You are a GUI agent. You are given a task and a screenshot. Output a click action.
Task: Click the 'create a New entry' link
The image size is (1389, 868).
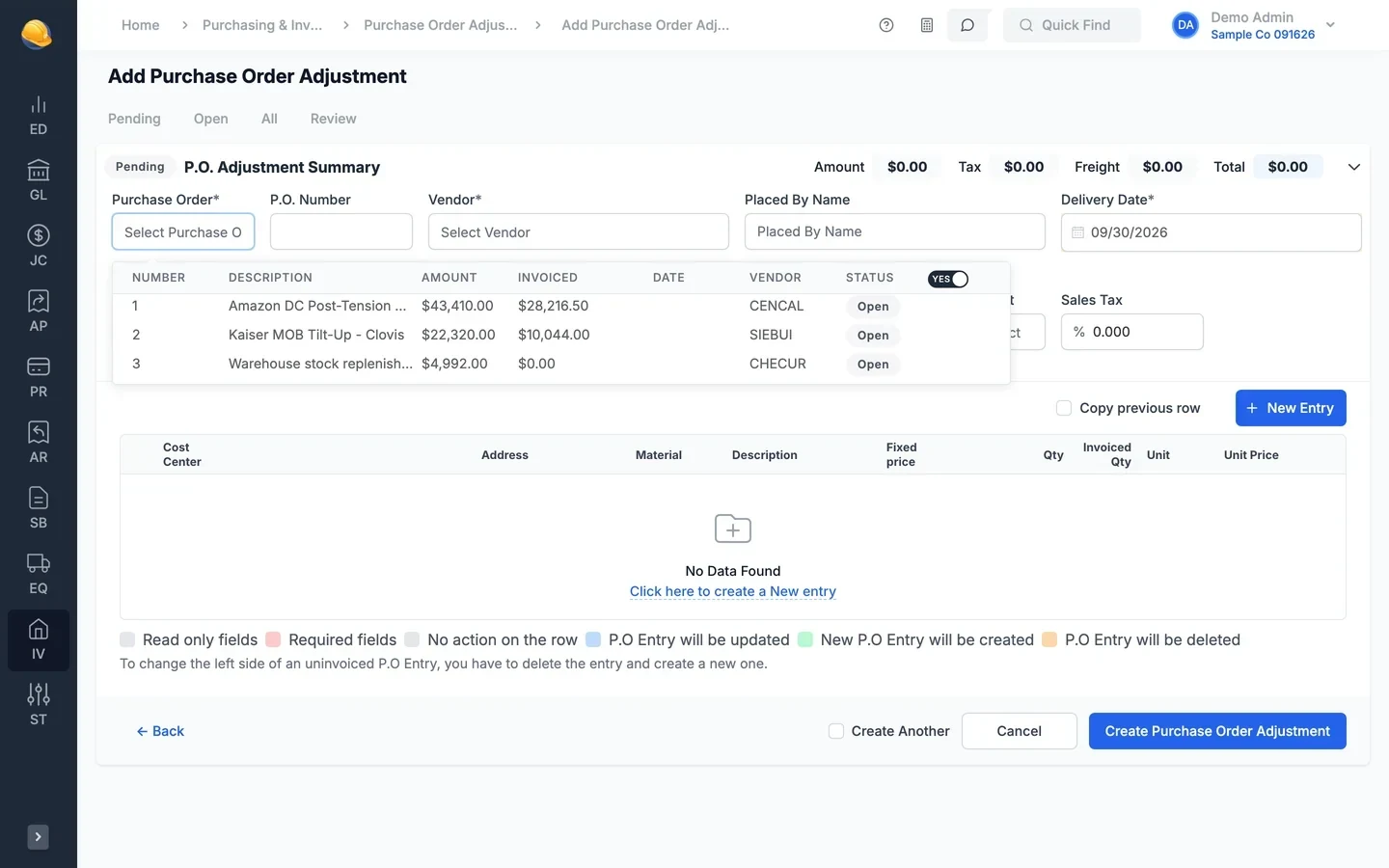pyautogui.click(x=733, y=591)
